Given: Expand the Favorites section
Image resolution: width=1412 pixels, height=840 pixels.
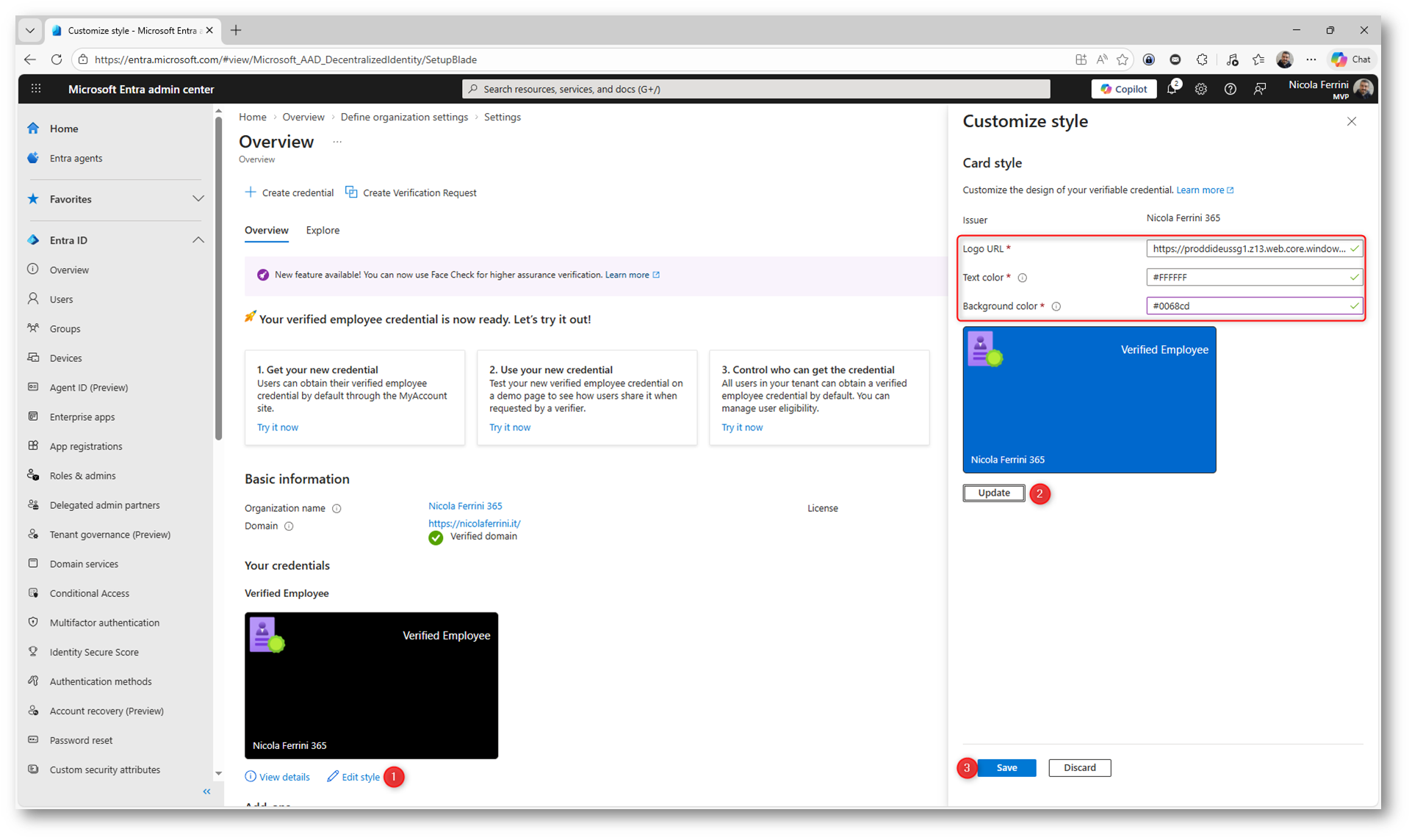Looking at the screenshot, I should click(x=198, y=199).
